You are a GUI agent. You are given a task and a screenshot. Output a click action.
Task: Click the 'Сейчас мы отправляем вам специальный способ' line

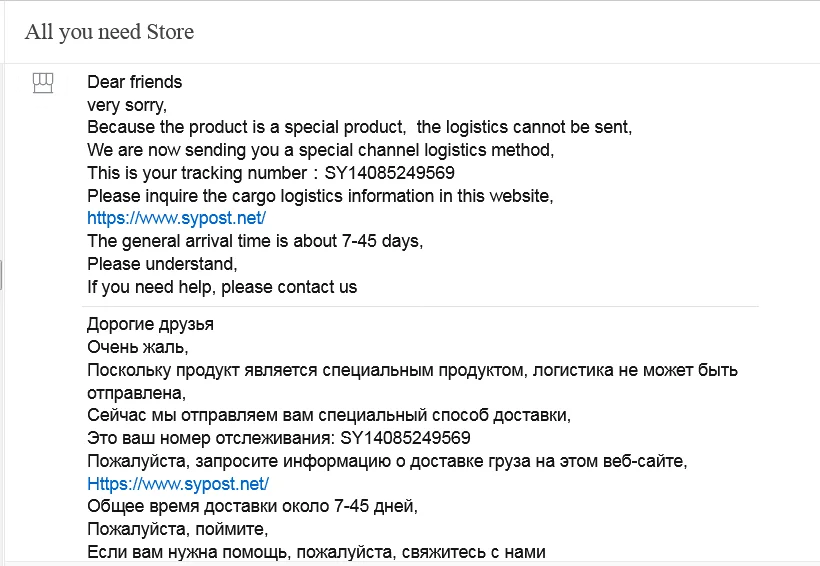[329, 415]
